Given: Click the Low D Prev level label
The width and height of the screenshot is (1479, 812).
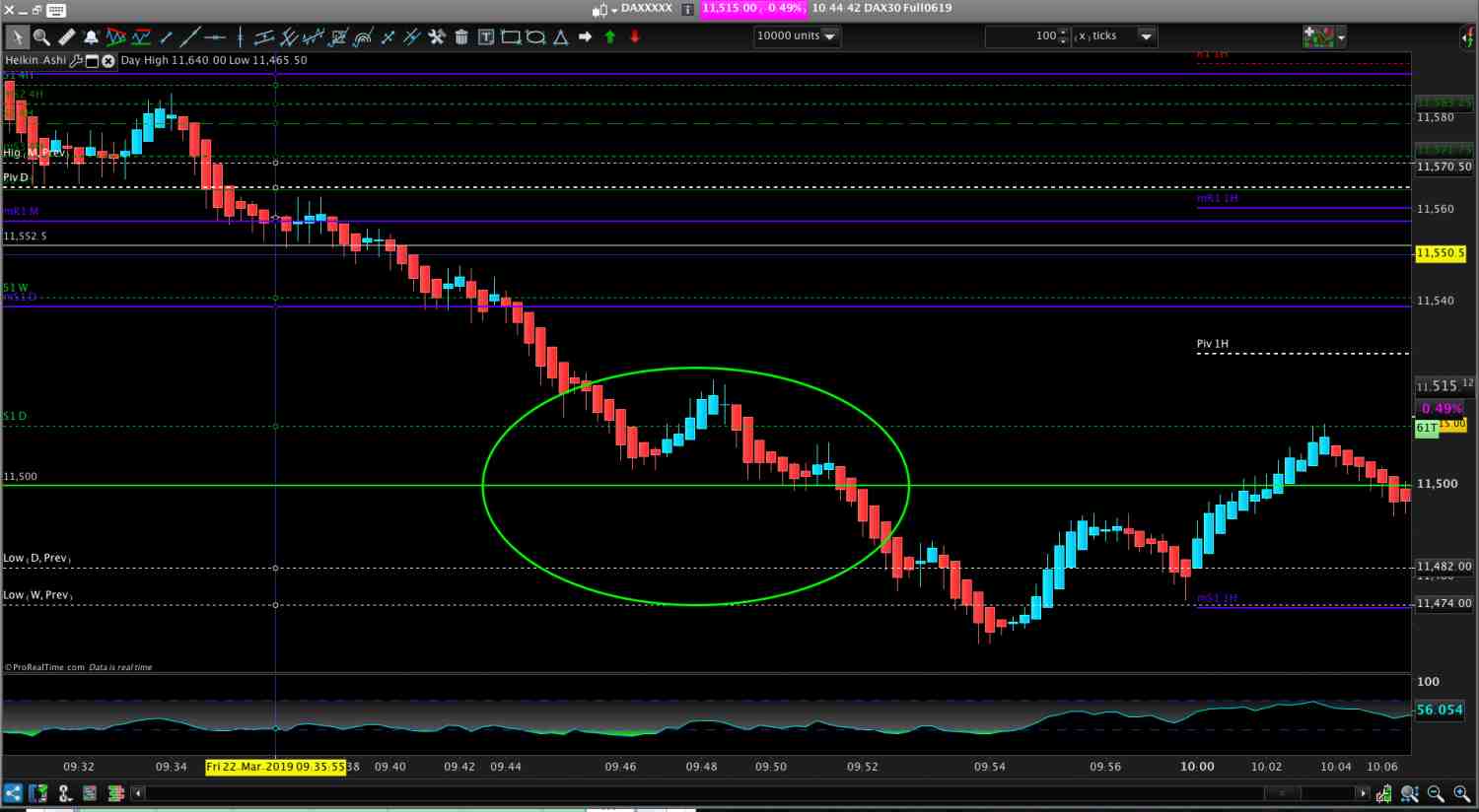Looking at the screenshot, I should coord(36,559).
